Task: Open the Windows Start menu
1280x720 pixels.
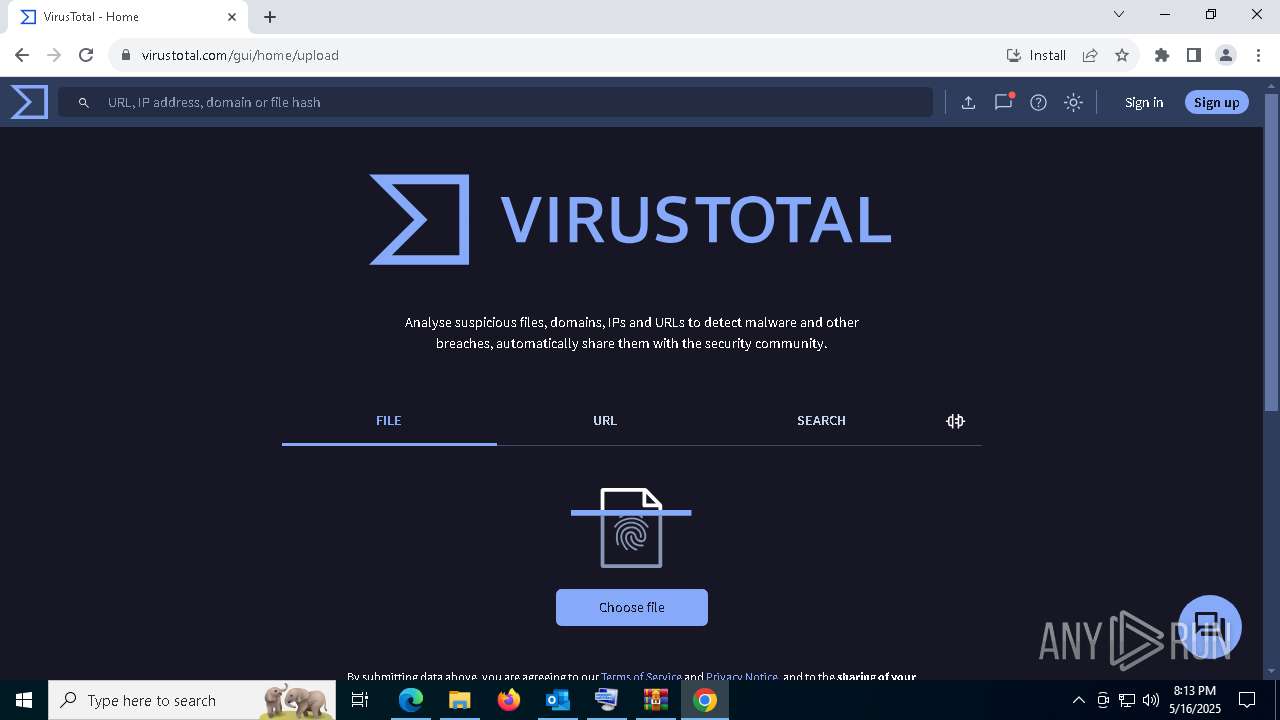Action: click(24, 700)
